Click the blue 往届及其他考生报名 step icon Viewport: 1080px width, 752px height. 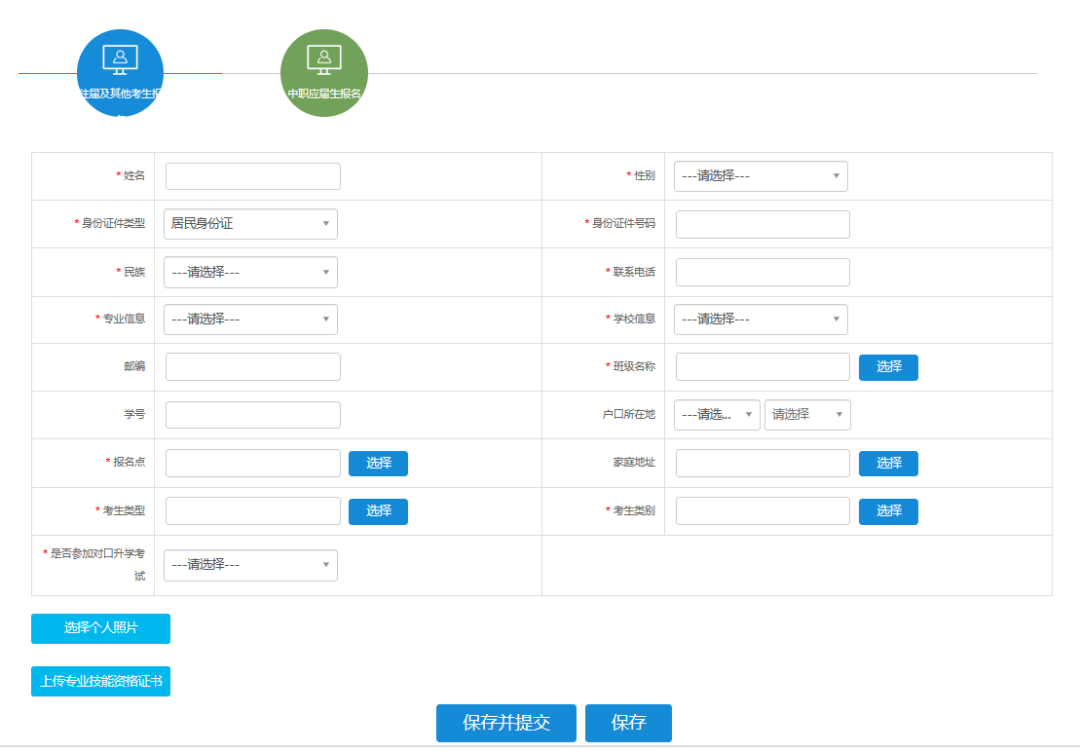[120, 72]
